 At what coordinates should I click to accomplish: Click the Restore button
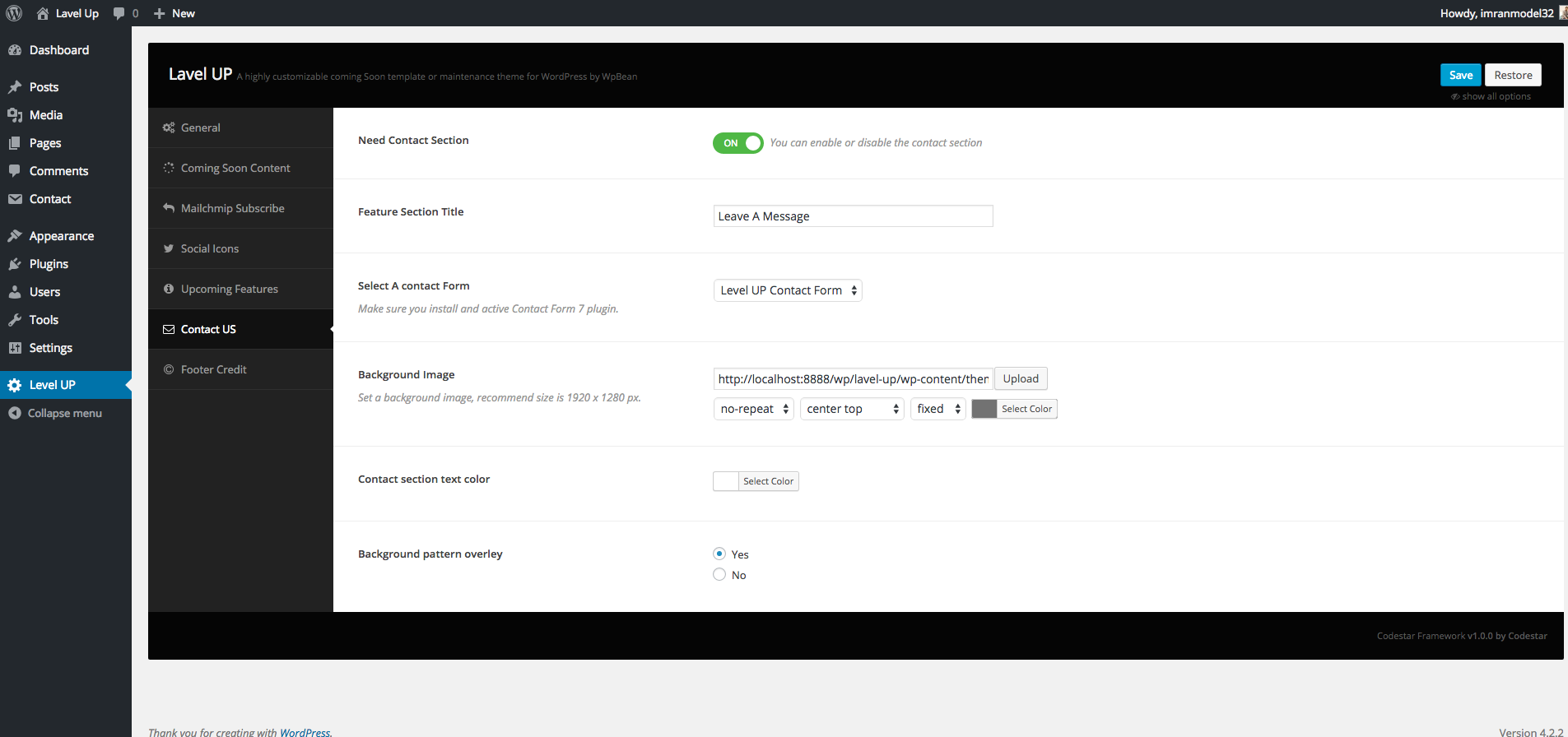(x=1513, y=75)
